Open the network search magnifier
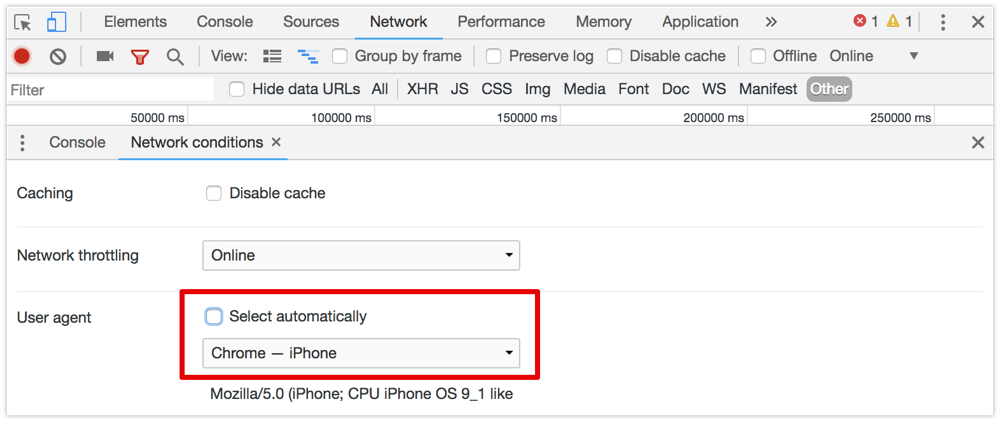The image size is (1000, 422). pos(175,57)
